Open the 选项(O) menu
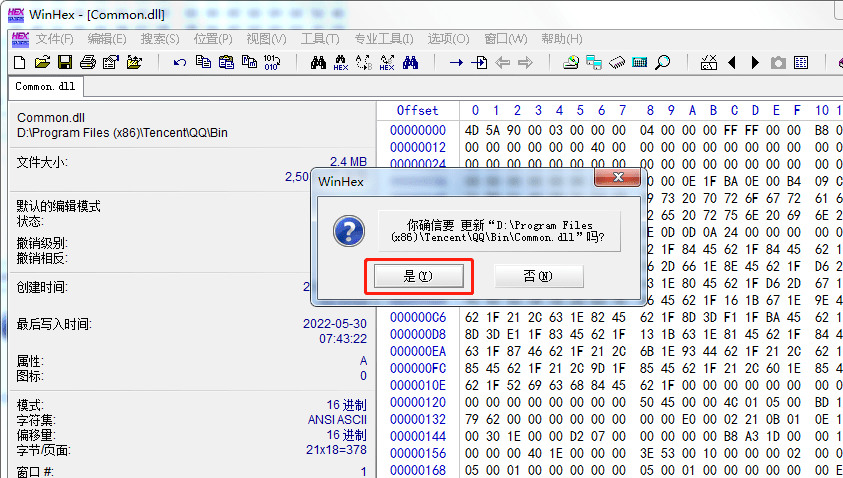This screenshot has height=478, width=843. pos(448,39)
